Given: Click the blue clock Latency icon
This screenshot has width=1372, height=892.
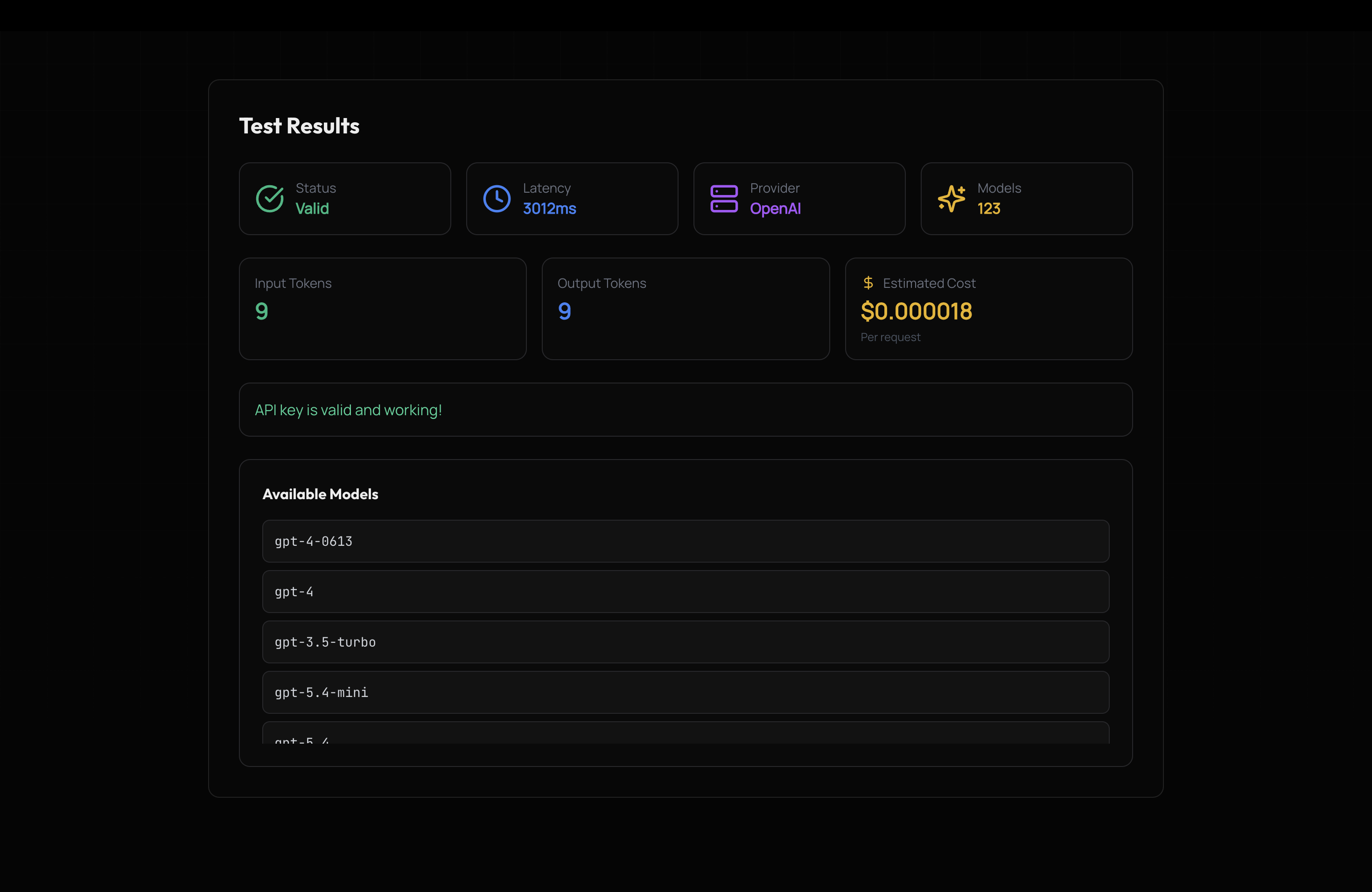Looking at the screenshot, I should [497, 199].
